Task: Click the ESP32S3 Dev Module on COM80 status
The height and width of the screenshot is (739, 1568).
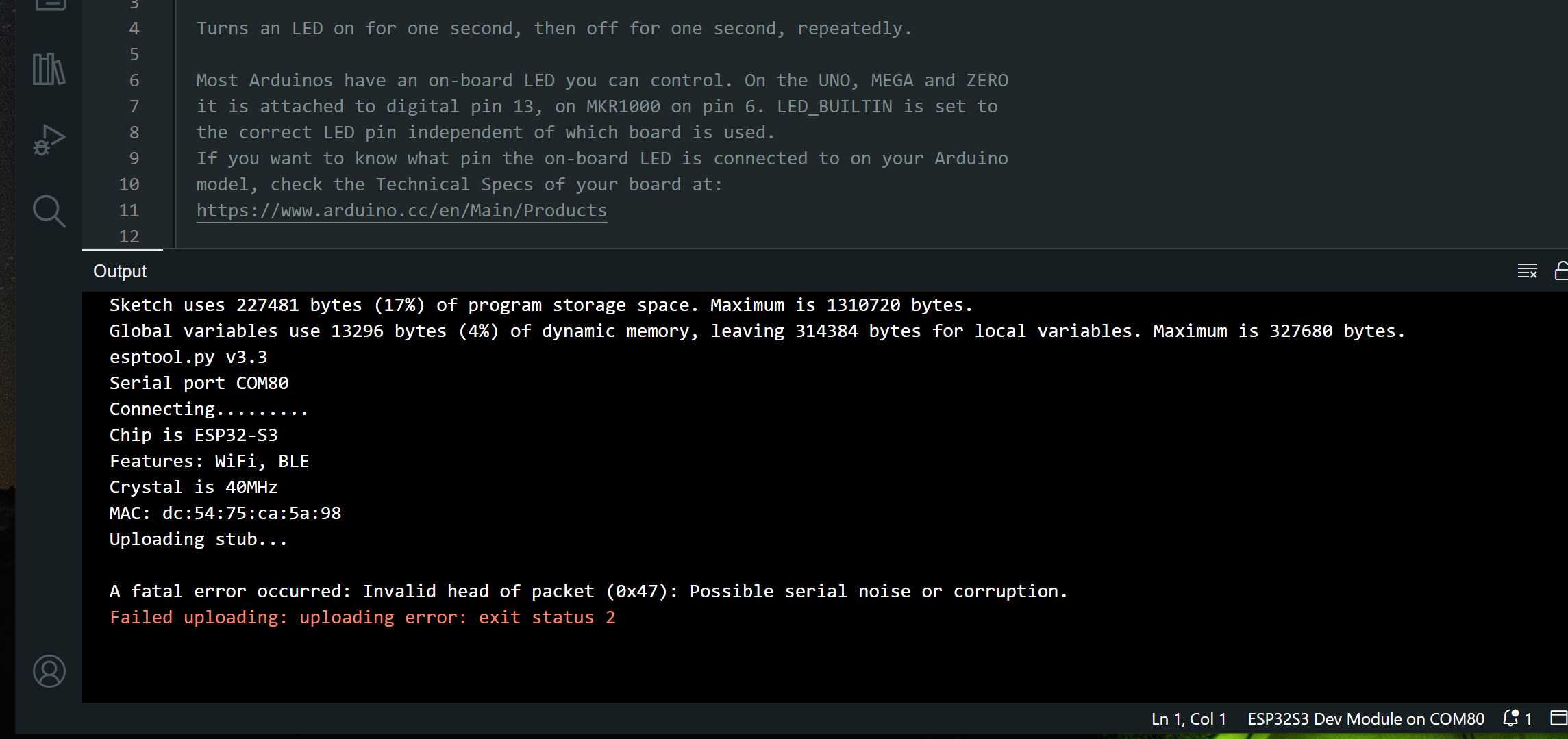Action: pos(1366,718)
